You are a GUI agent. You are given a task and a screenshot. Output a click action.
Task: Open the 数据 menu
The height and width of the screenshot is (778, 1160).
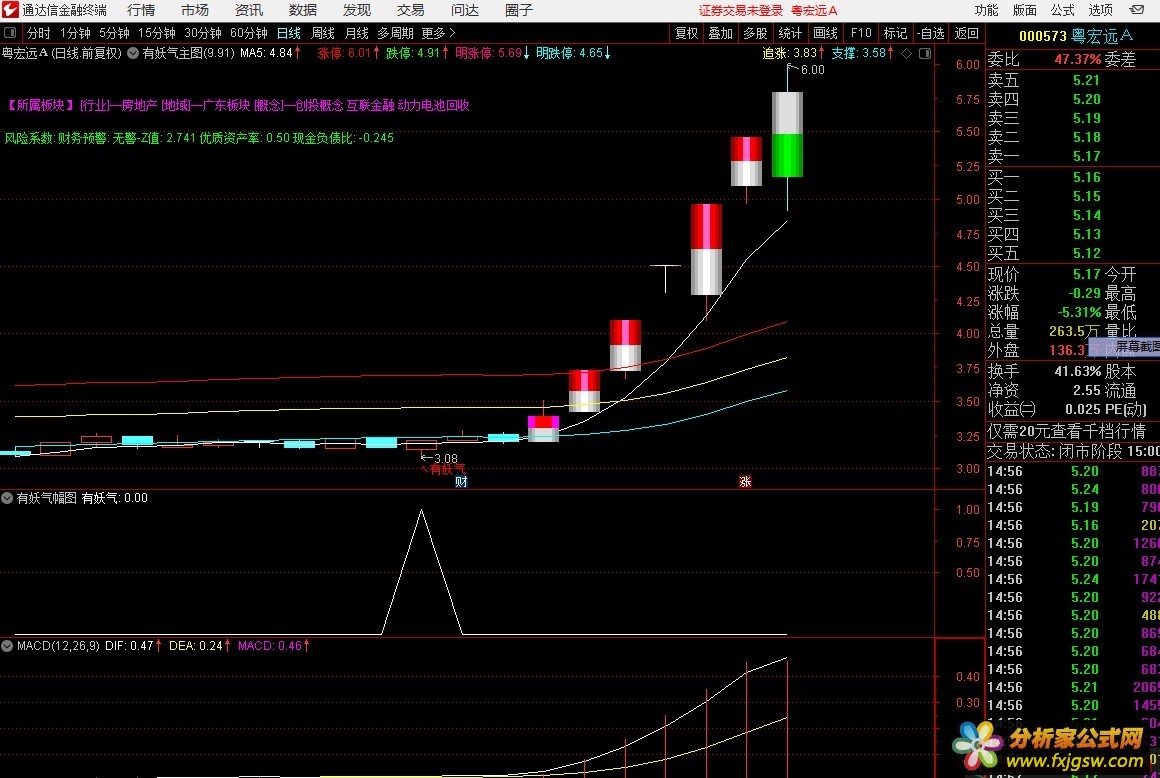point(303,10)
